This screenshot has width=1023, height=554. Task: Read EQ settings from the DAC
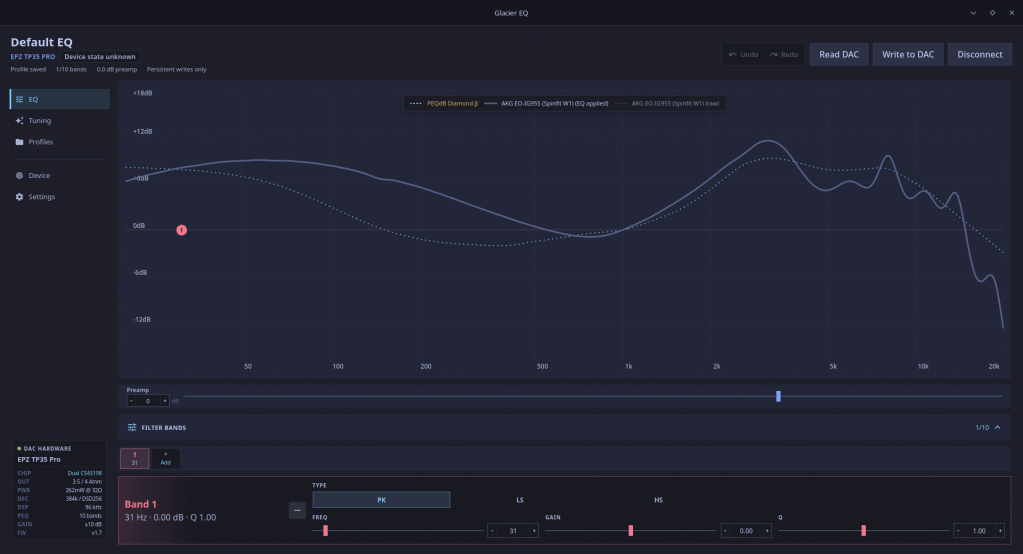(x=839, y=54)
